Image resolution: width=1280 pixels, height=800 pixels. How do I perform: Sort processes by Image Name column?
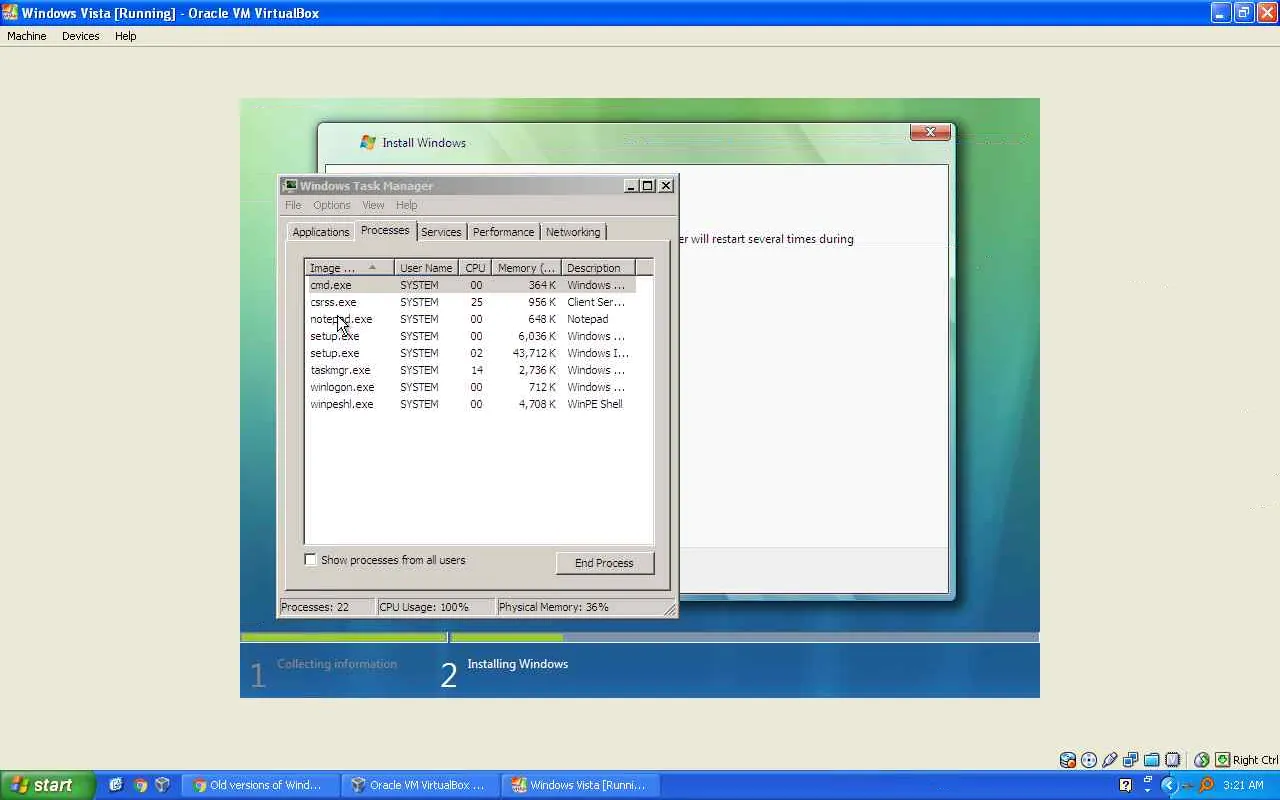coord(349,268)
